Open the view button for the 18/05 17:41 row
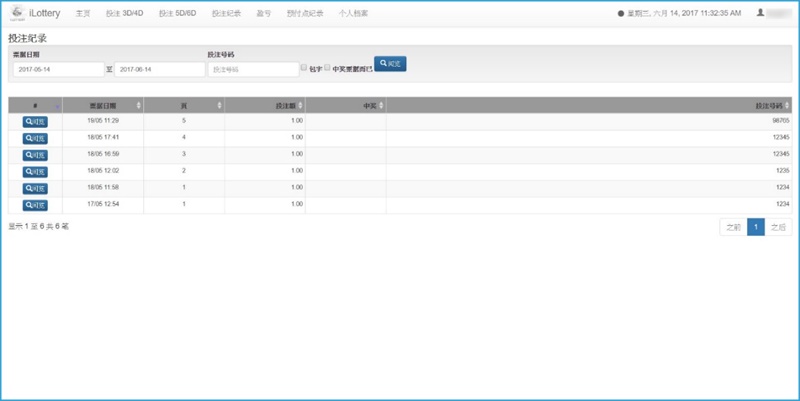The width and height of the screenshot is (800, 401). tap(35, 138)
